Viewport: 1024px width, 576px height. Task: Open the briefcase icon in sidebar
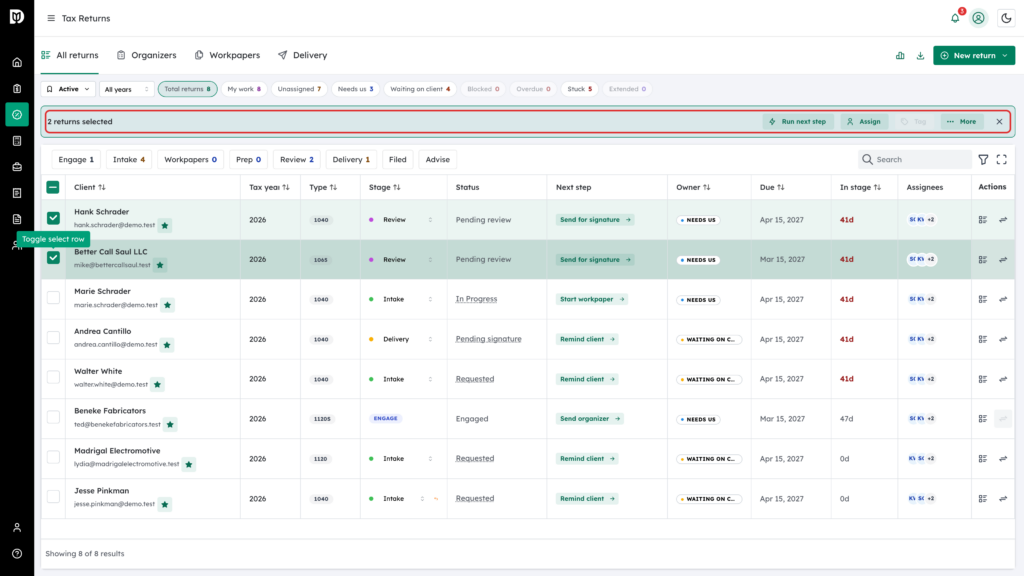click(x=17, y=167)
